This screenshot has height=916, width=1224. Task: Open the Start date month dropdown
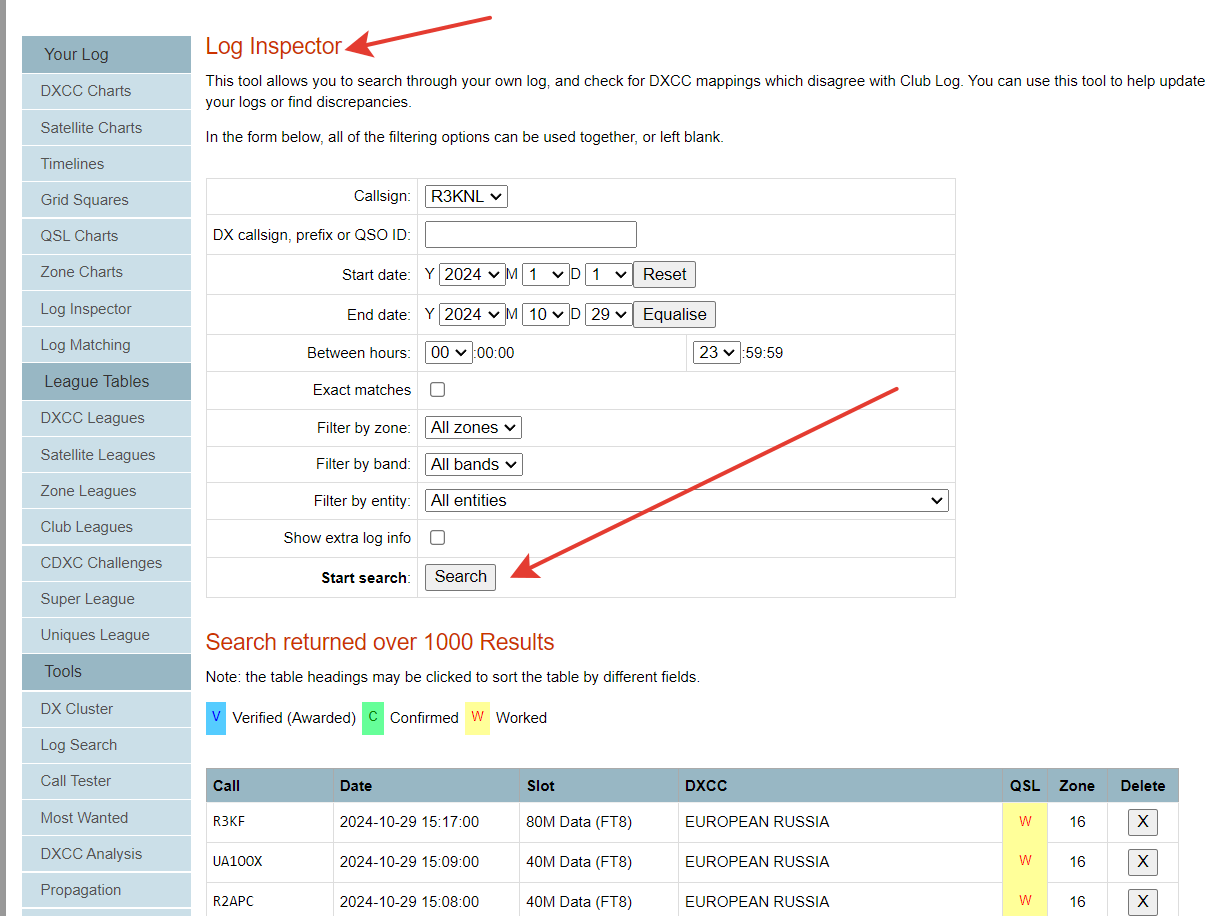click(x=545, y=274)
